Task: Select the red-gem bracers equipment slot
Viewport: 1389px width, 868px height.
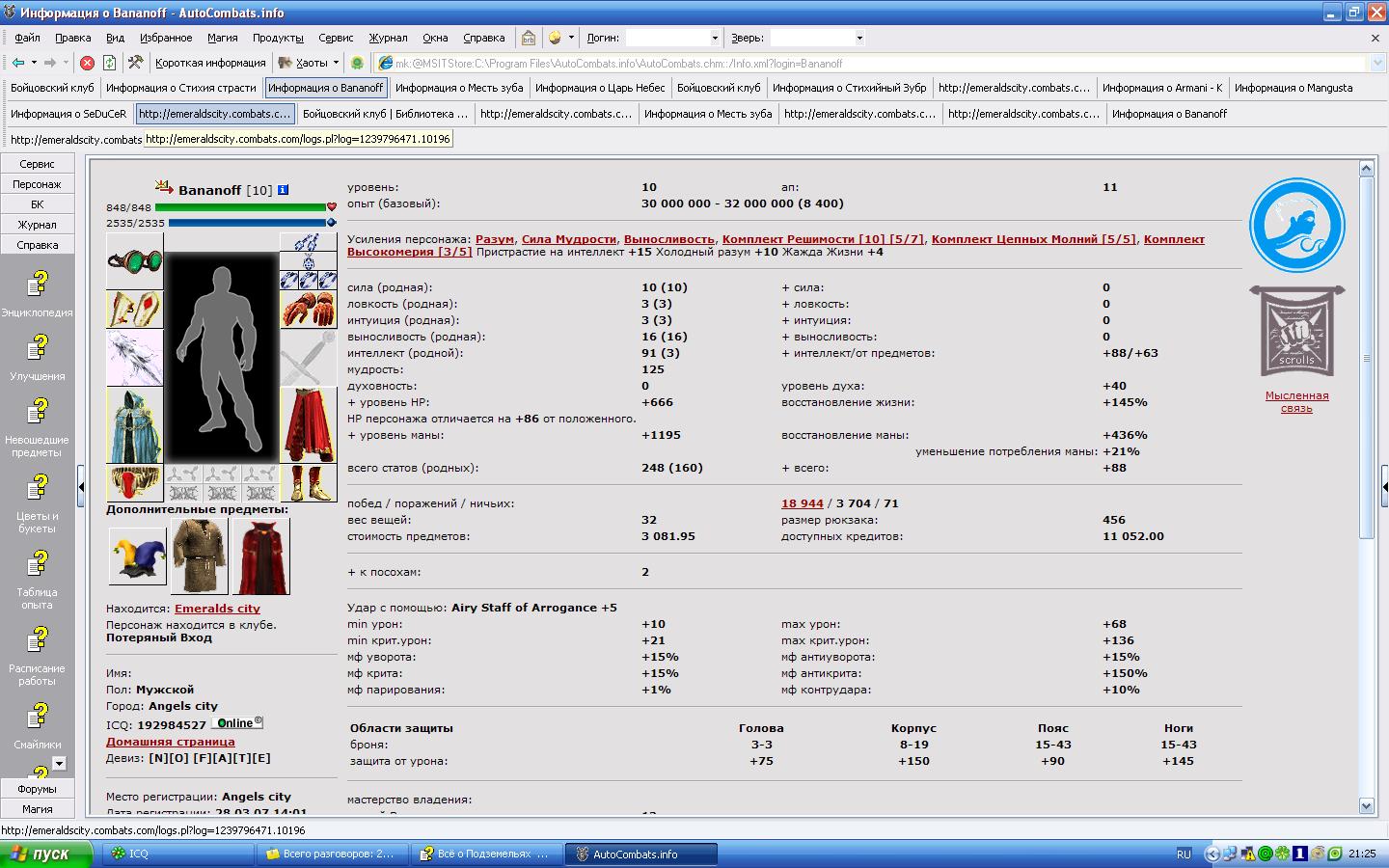Action: click(134, 310)
